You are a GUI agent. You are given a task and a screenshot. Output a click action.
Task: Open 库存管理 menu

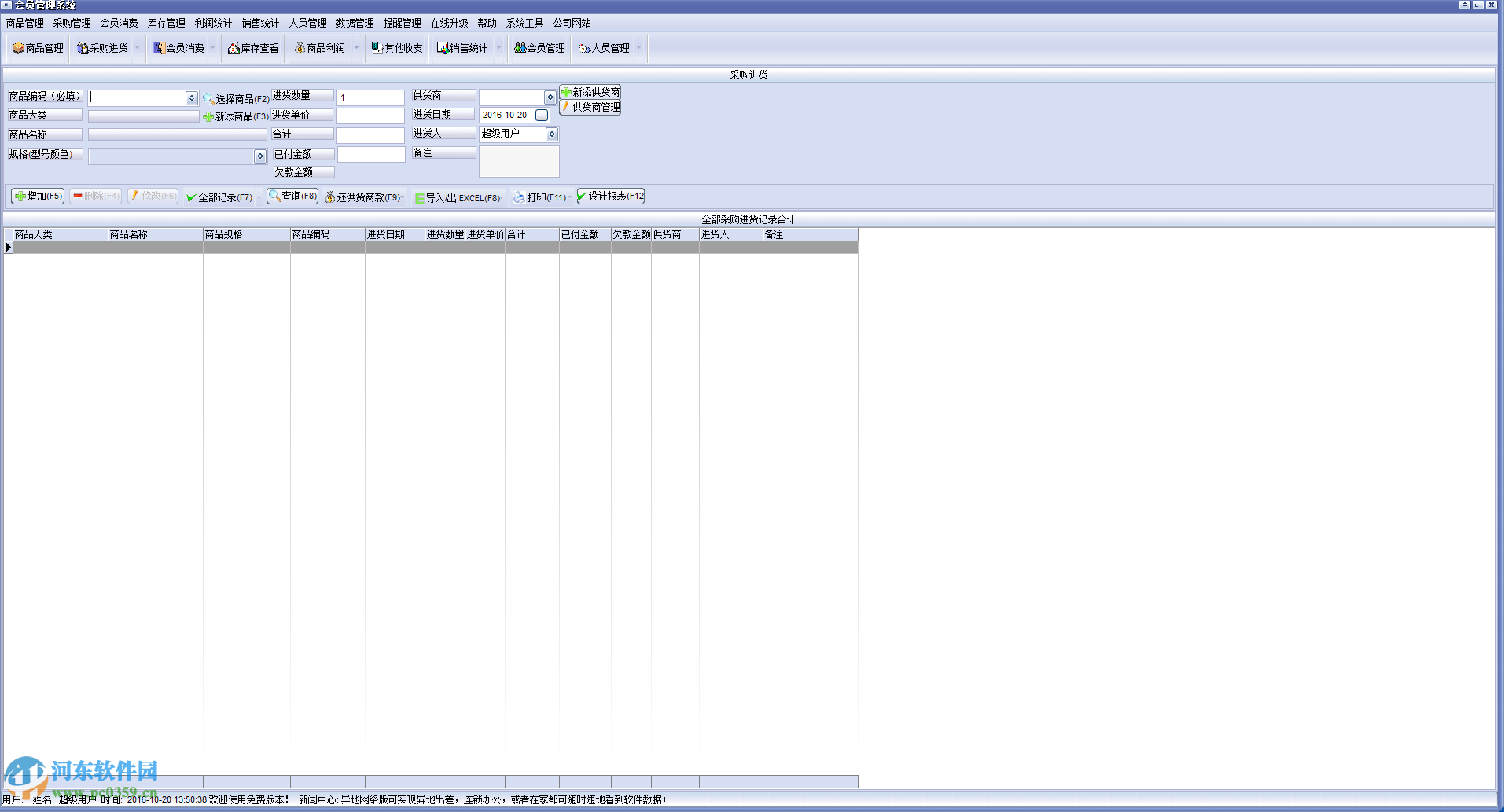click(x=167, y=23)
